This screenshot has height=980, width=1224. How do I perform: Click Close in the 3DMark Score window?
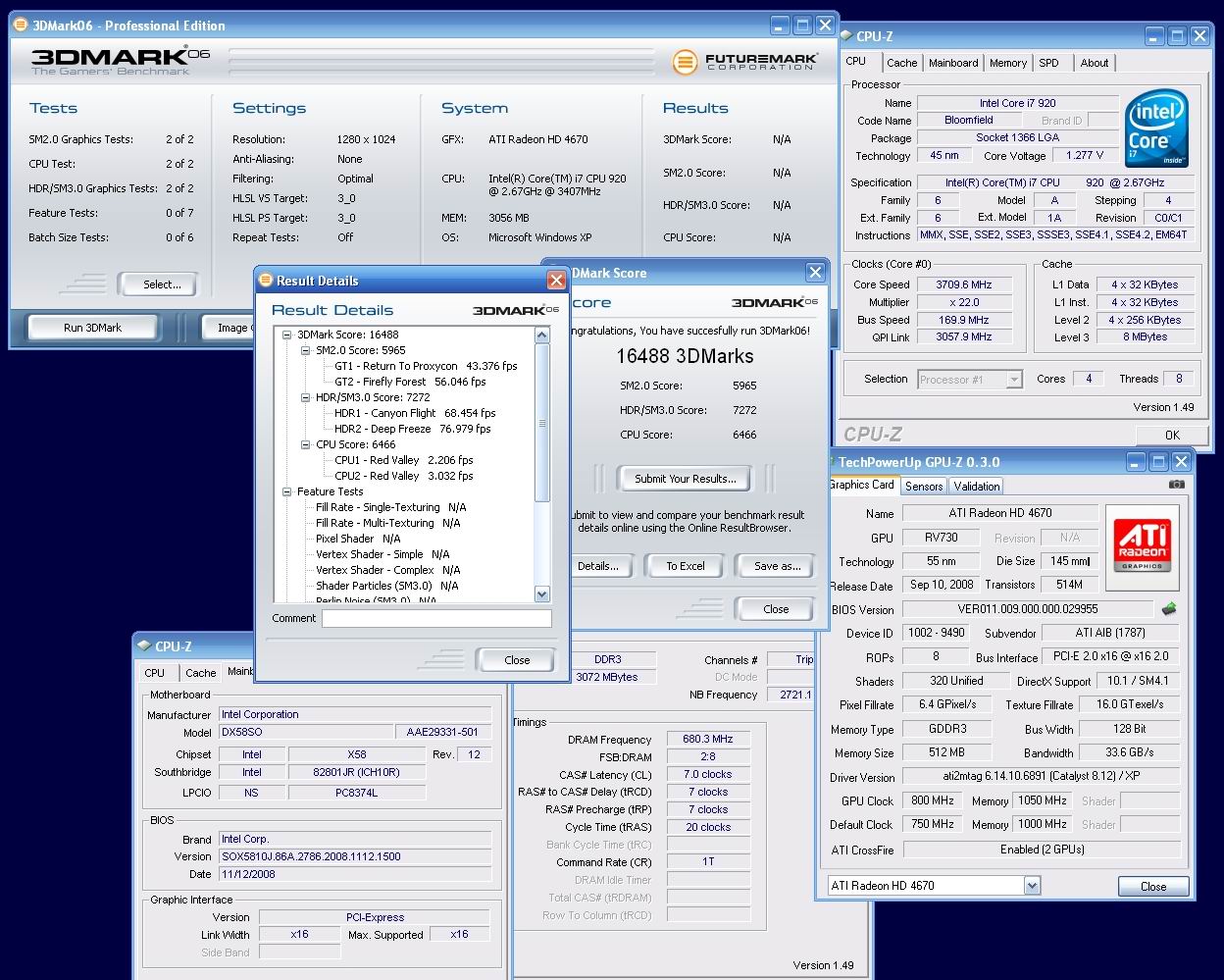[776, 609]
